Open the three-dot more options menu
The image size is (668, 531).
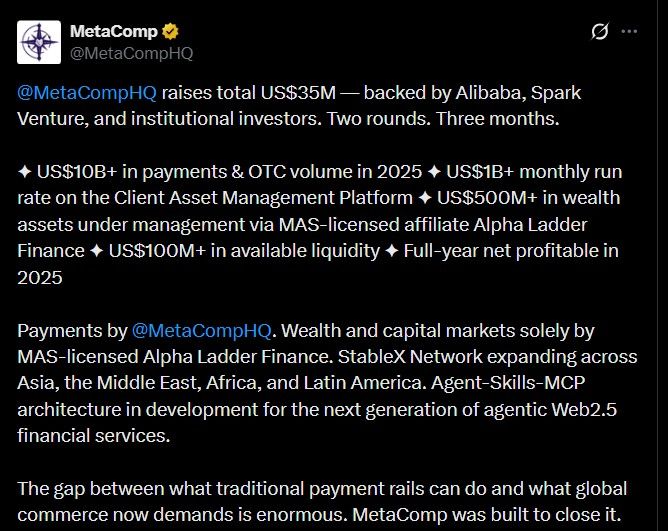[x=630, y=32]
